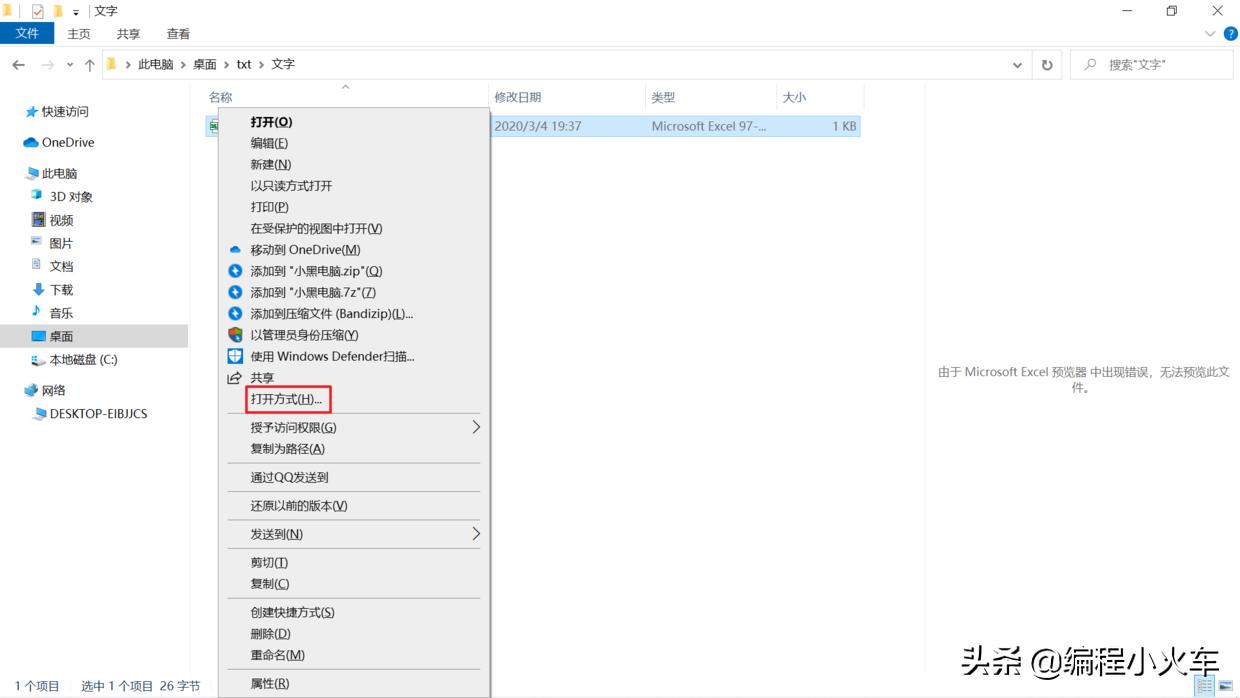
Task: Expand the address bar history dropdown
Action: click(x=1018, y=64)
